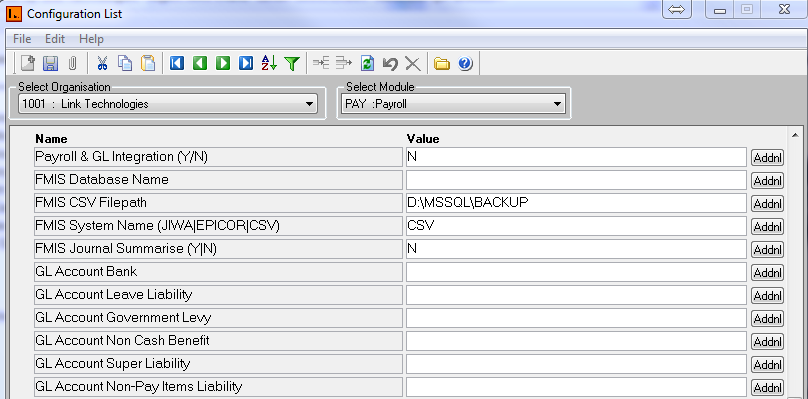The height and width of the screenshot is (399, 808).
Task: Click FMIS CSV Filepath value field
Action: pos(576,203)
